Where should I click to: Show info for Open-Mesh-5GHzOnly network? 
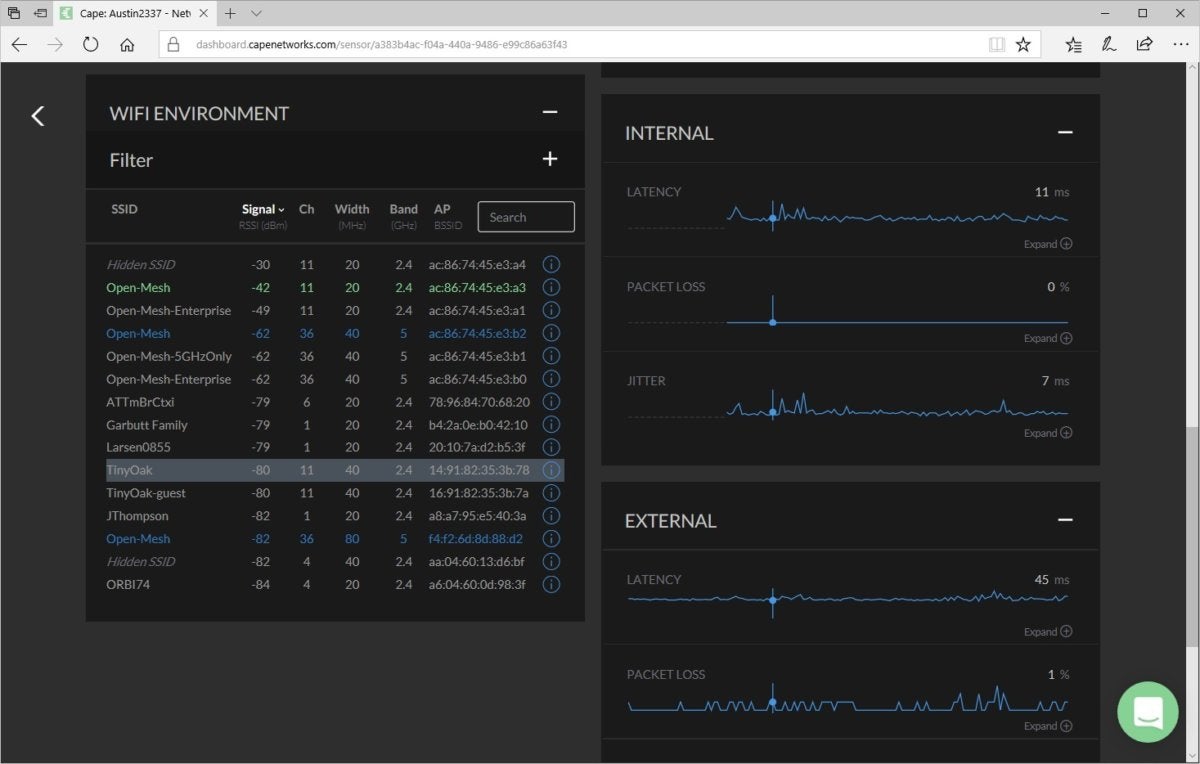551,356
